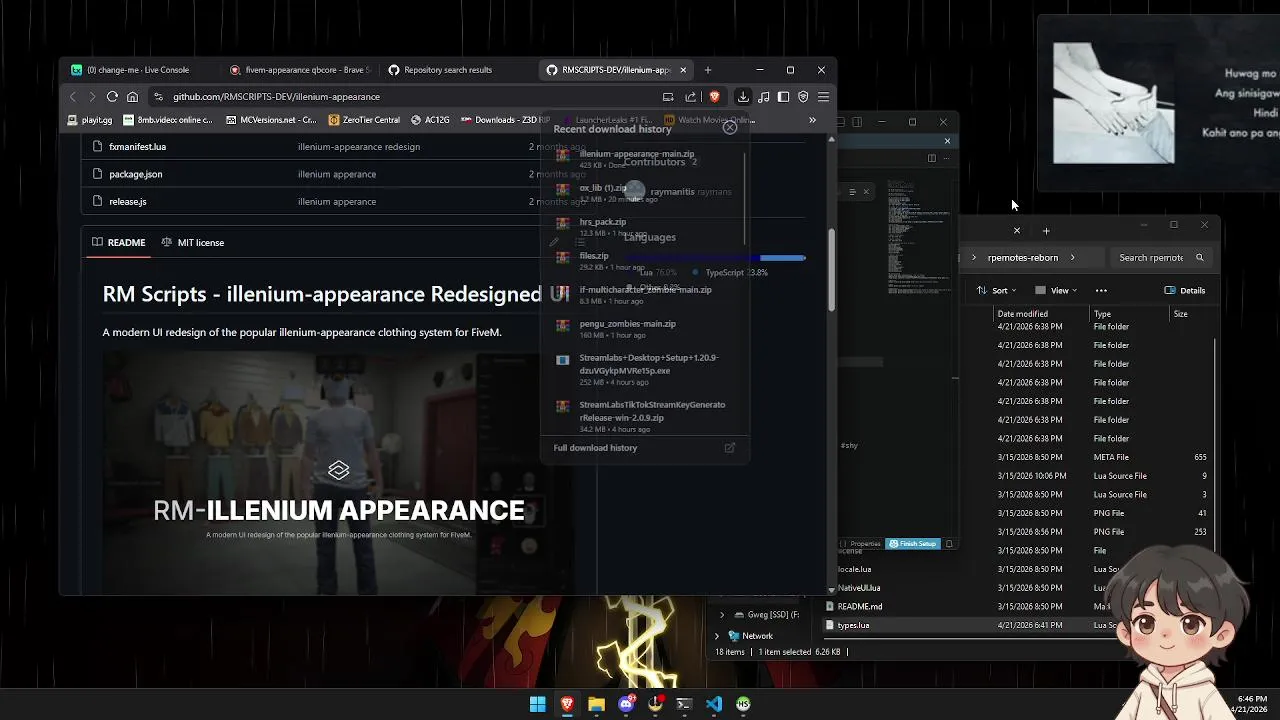Open the release.js file link
Viewport: 1280px width, 720px height.
[128, 202]
